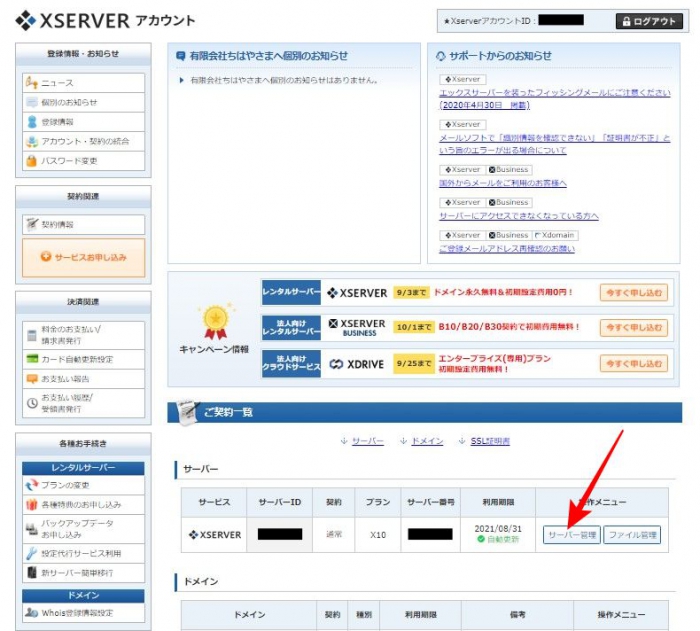Click the credit card icon beside カード自動更新設定

32,358
